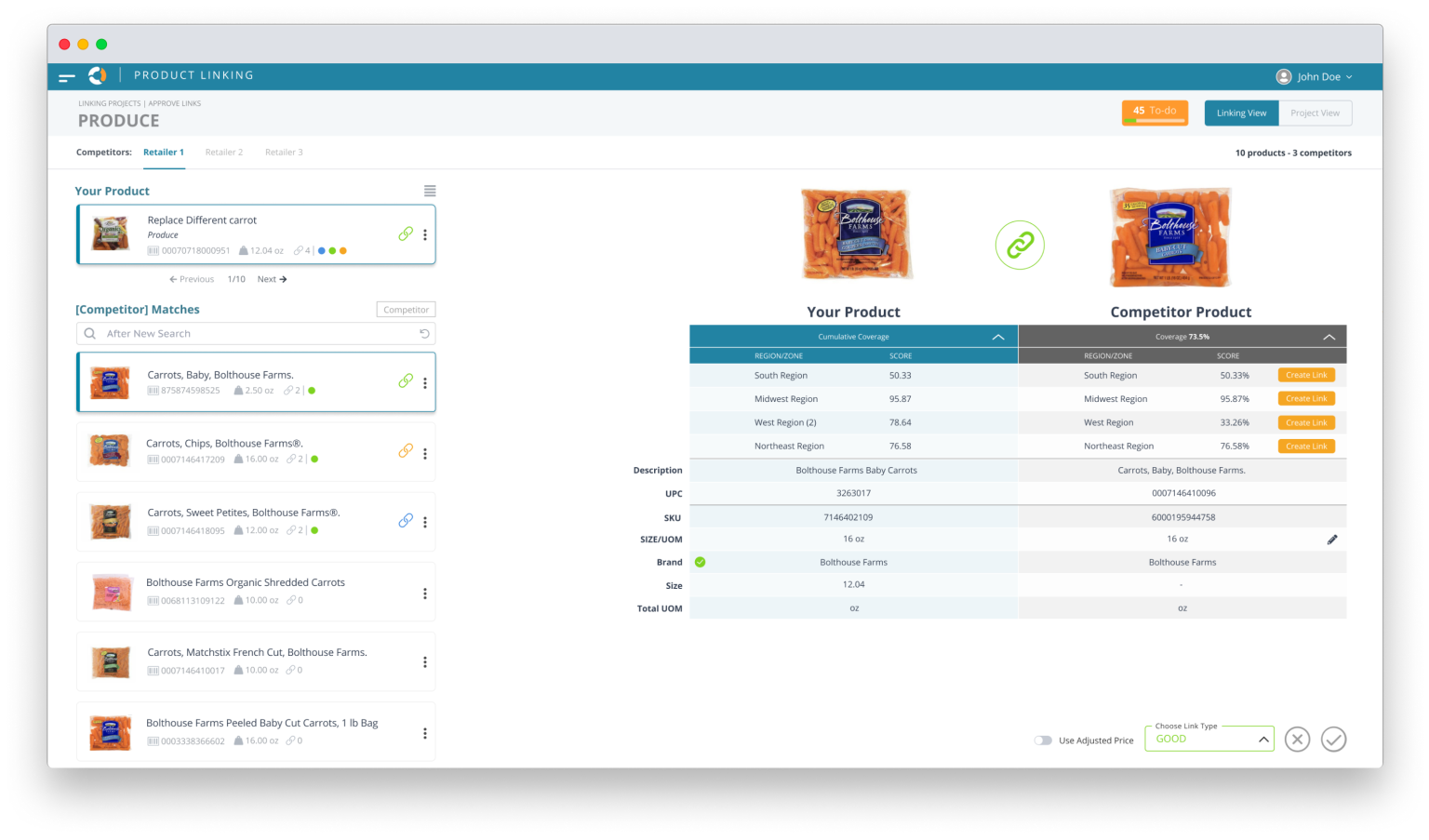This screenshot has width=1429, height=840.
Task: Click Bolthouse Farms Organic Shredded Carrots title
Action: coord(246,582)
